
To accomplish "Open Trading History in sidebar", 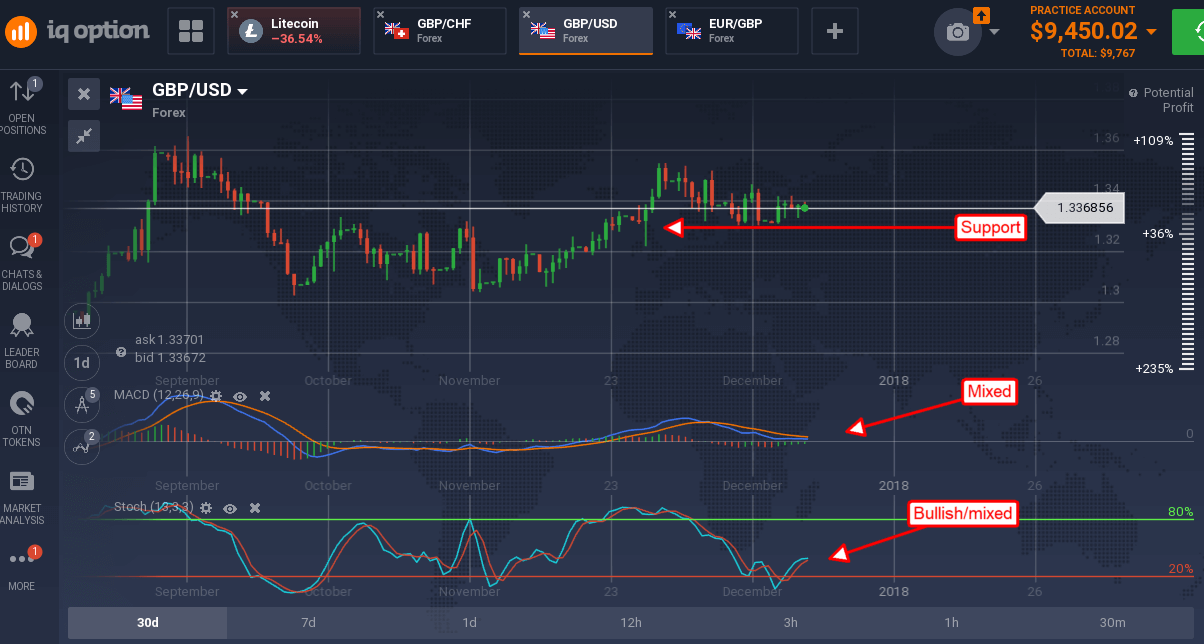I will pos(22,186).
